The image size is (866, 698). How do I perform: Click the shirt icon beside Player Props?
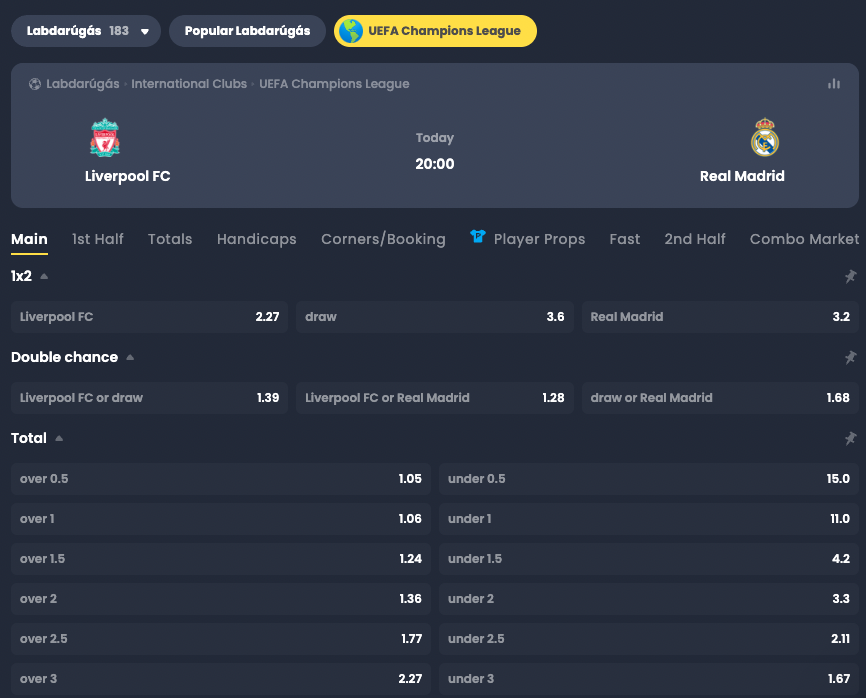(x=478, y=236)
